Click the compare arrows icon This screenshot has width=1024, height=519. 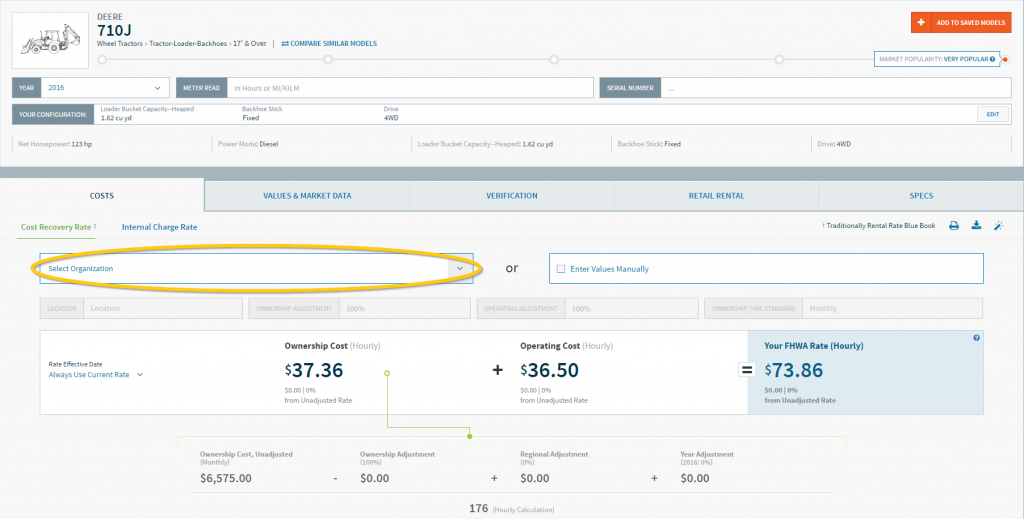click(x=285, y=44)
